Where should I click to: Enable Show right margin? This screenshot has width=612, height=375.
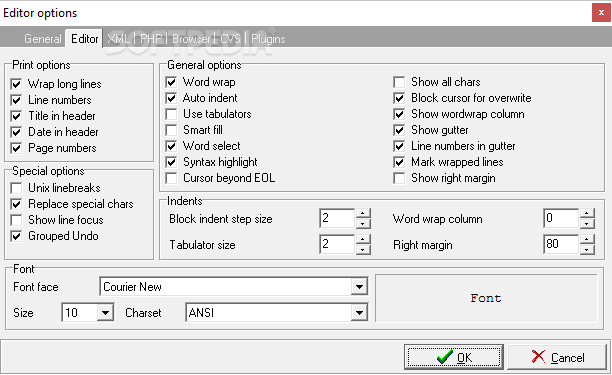coord(399,178)
